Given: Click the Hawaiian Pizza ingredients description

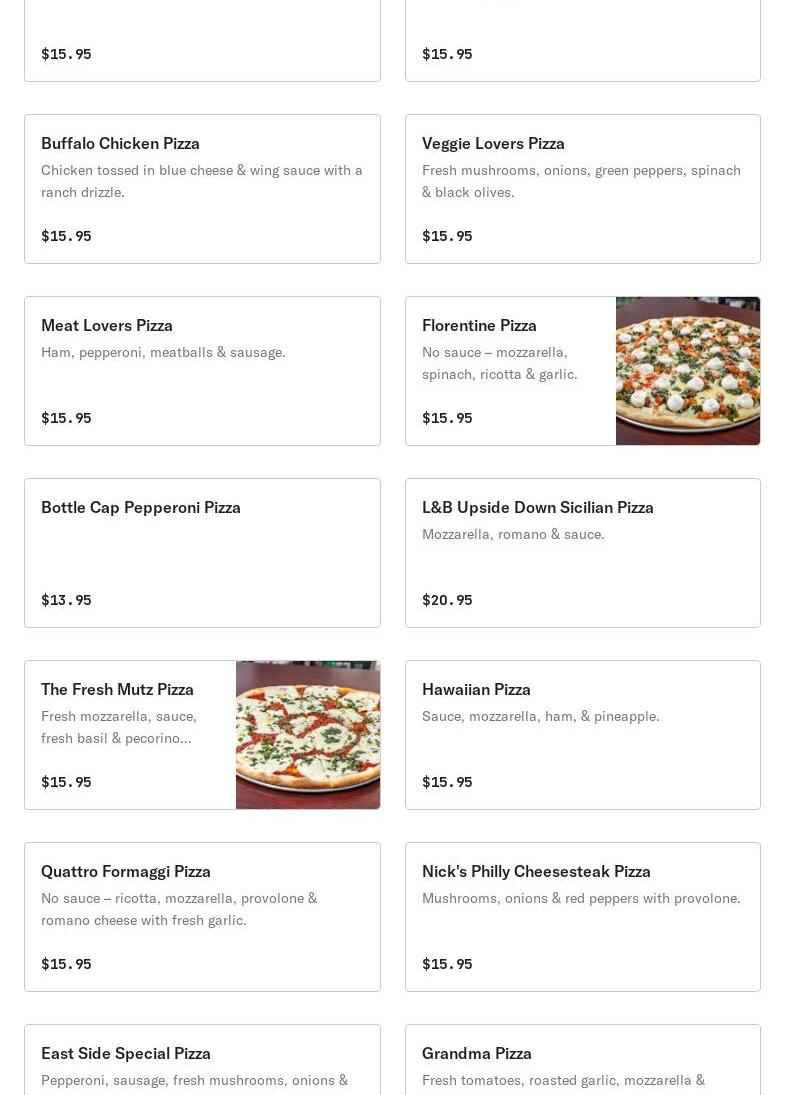Looking at the screenshot, I should (540, 716).
